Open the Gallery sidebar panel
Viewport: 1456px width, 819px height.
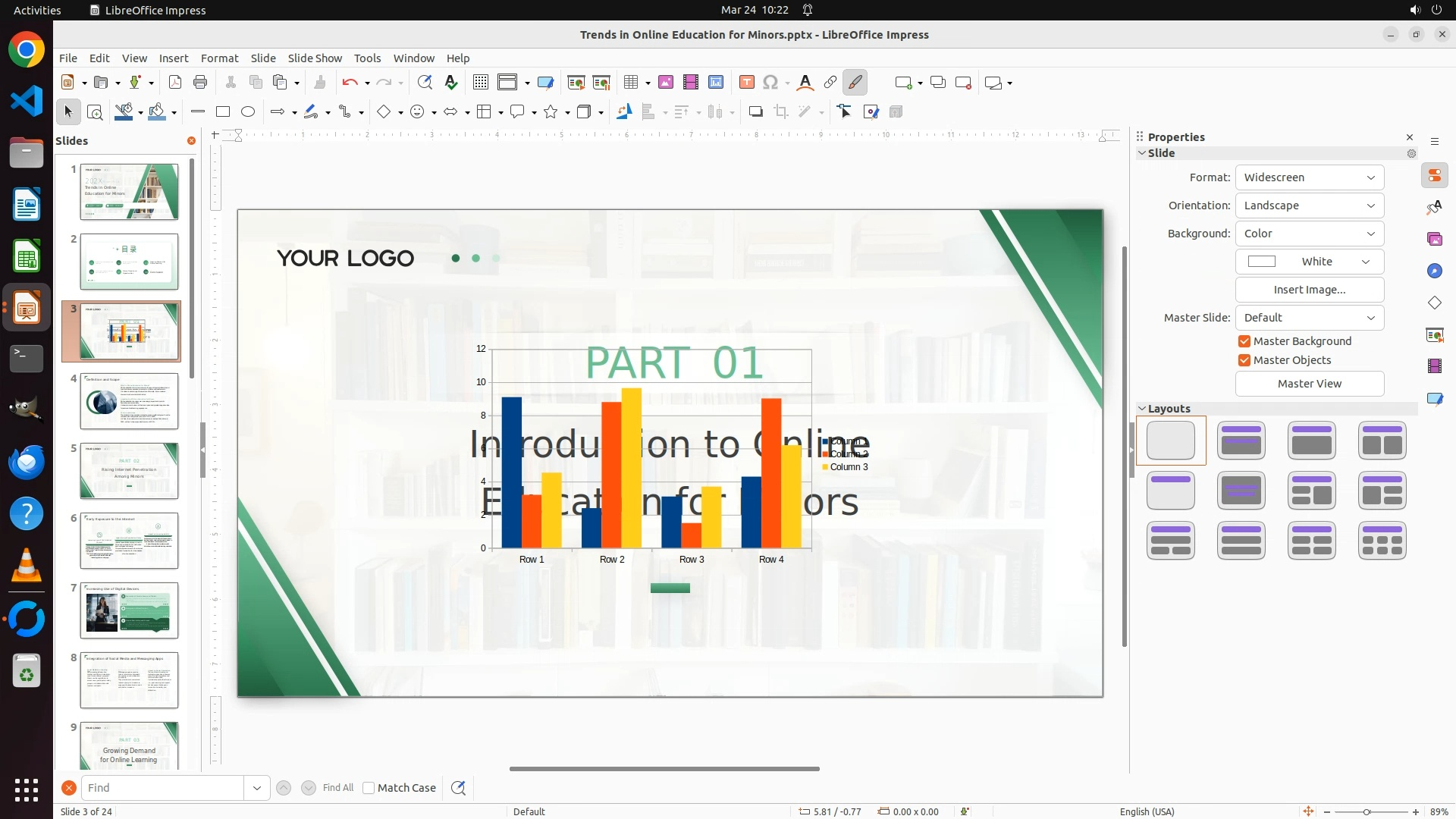[x=1435, y=239]
